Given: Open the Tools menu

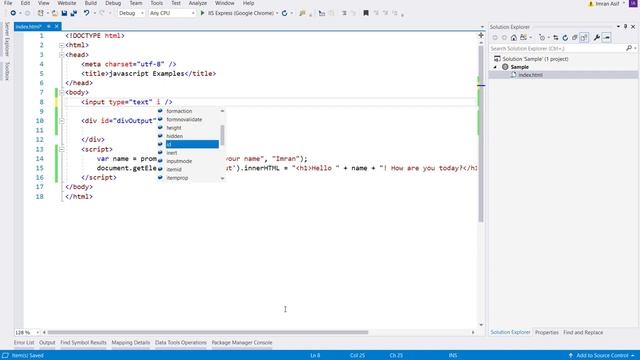Looking at the screenshot, I should point(157,3).
